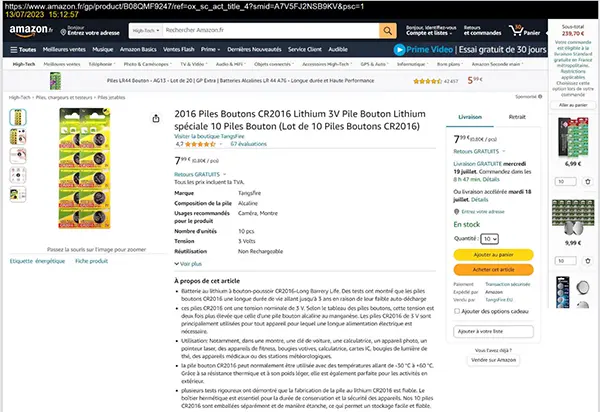600x412 pixels.
Task: Click Piles, chargeurs et testeurs breadcrumb
Action: click(64, 98)
